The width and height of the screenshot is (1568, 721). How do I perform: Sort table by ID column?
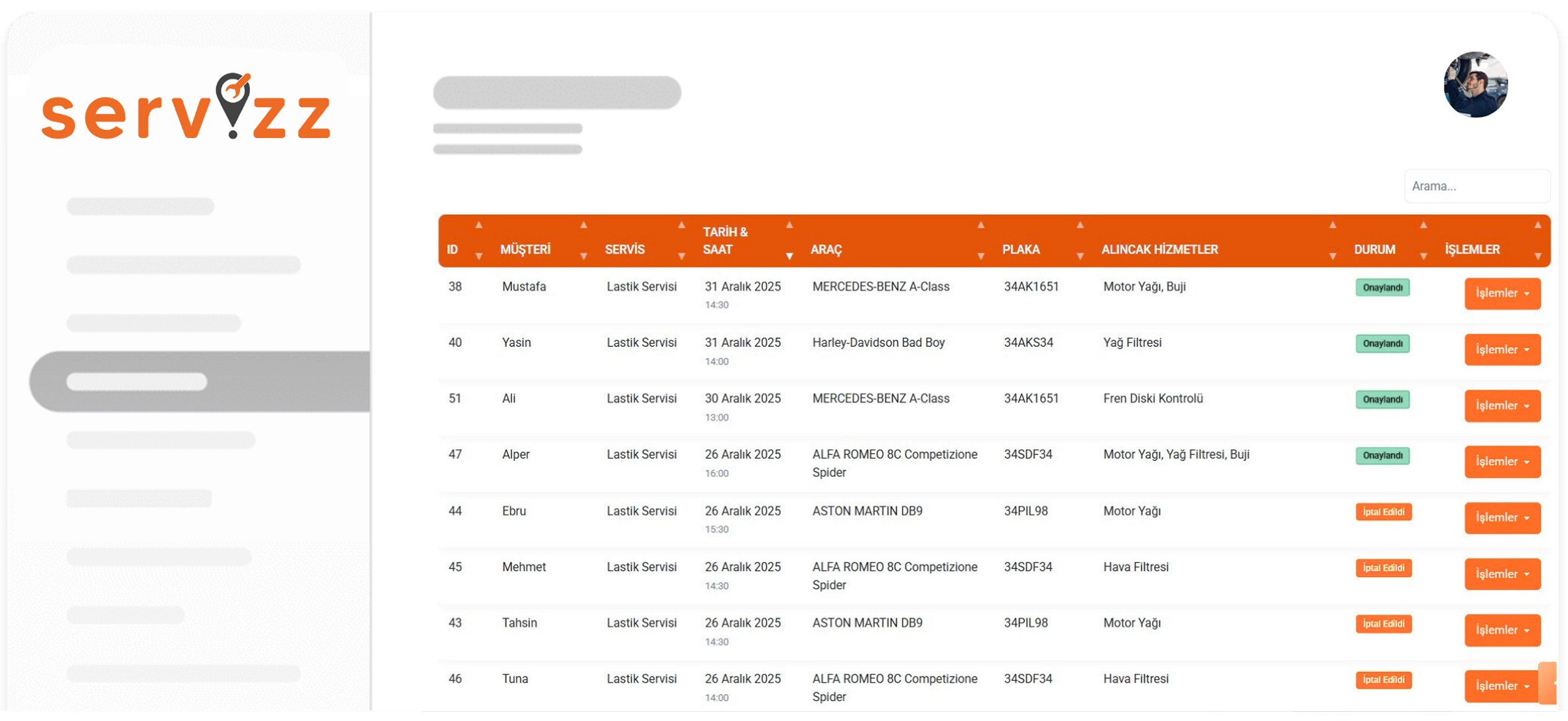coord(453,249)
